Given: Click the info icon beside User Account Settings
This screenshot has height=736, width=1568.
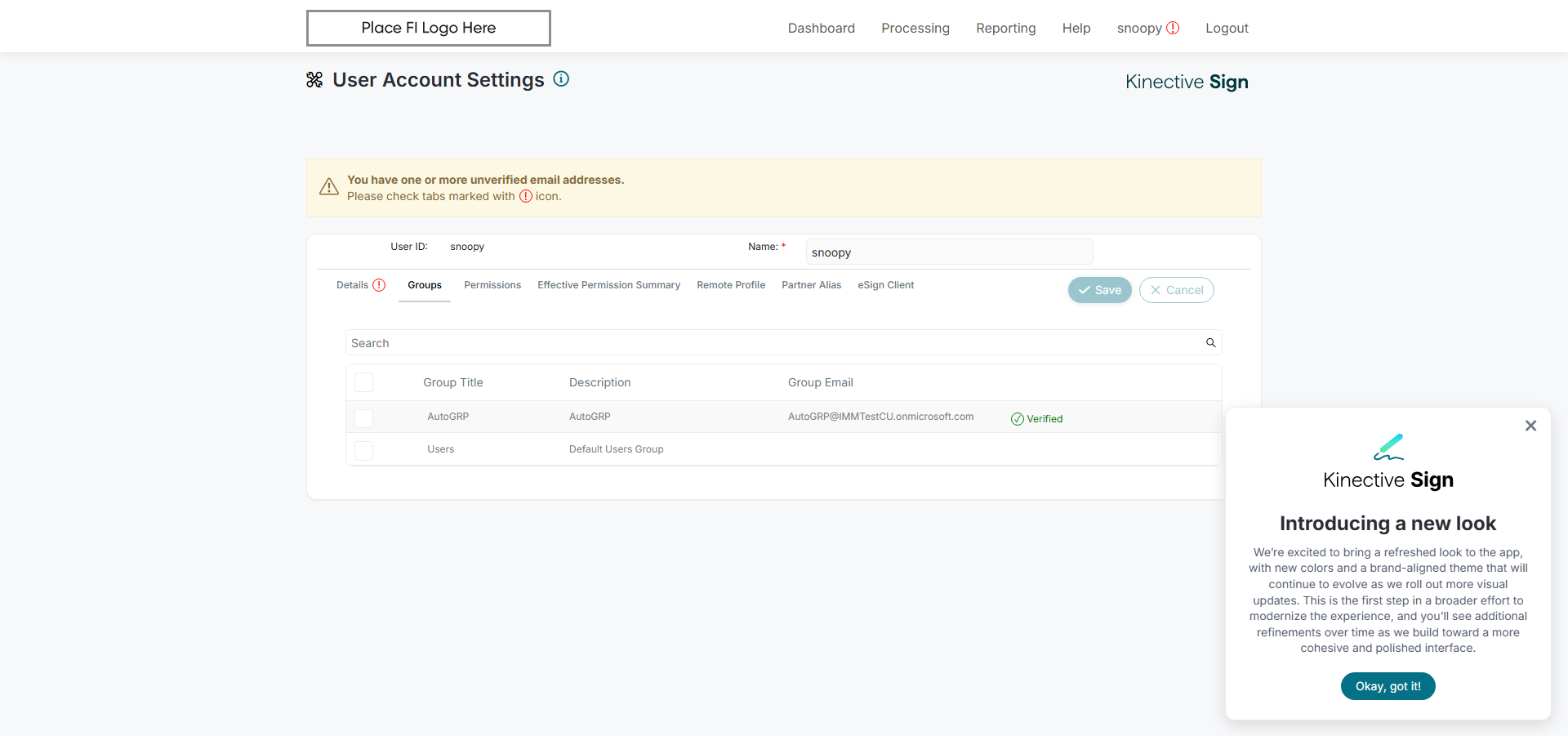Looking at the screenshot, I should point(561,79).
